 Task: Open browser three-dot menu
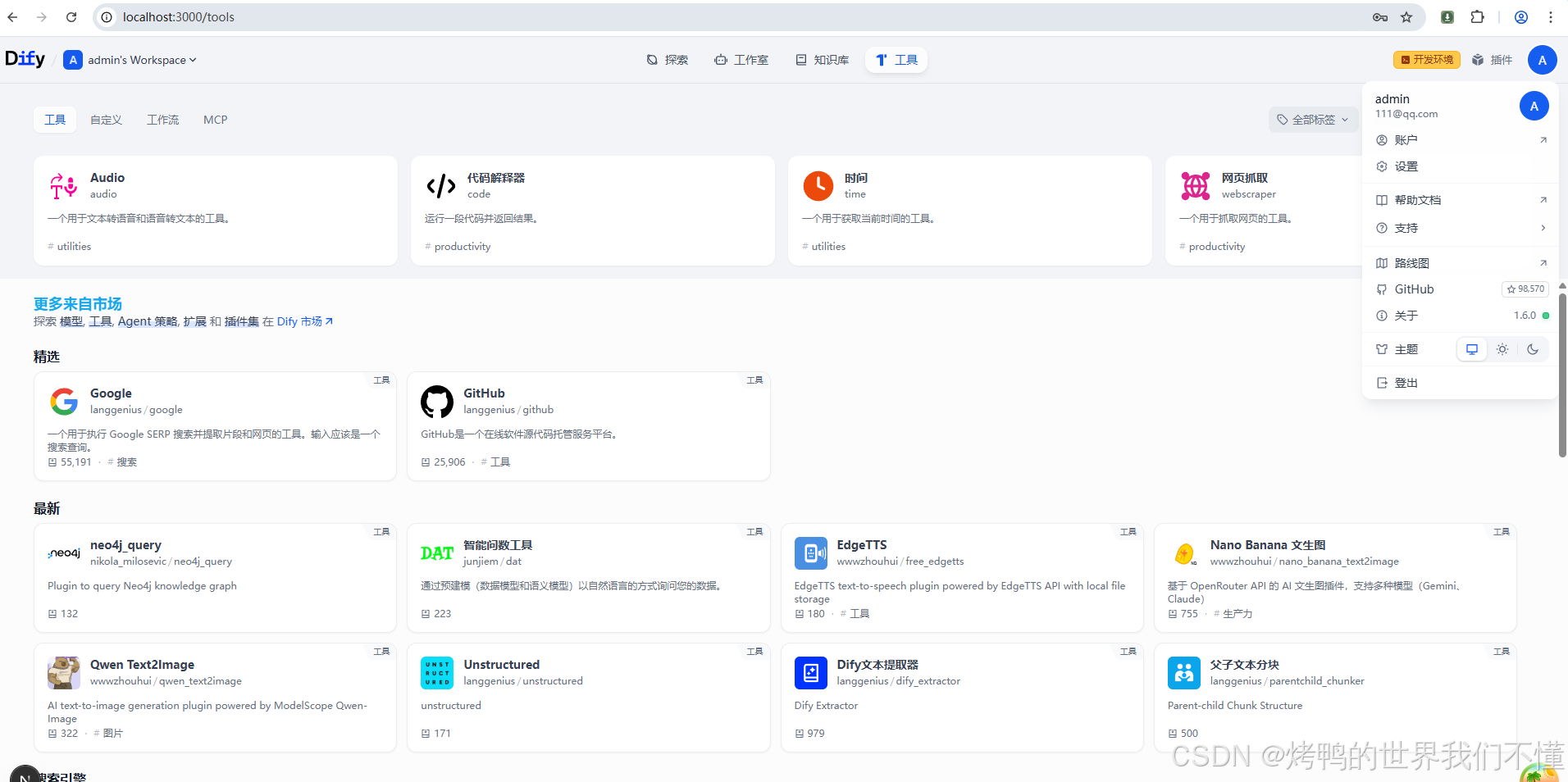click(1550, 17)
